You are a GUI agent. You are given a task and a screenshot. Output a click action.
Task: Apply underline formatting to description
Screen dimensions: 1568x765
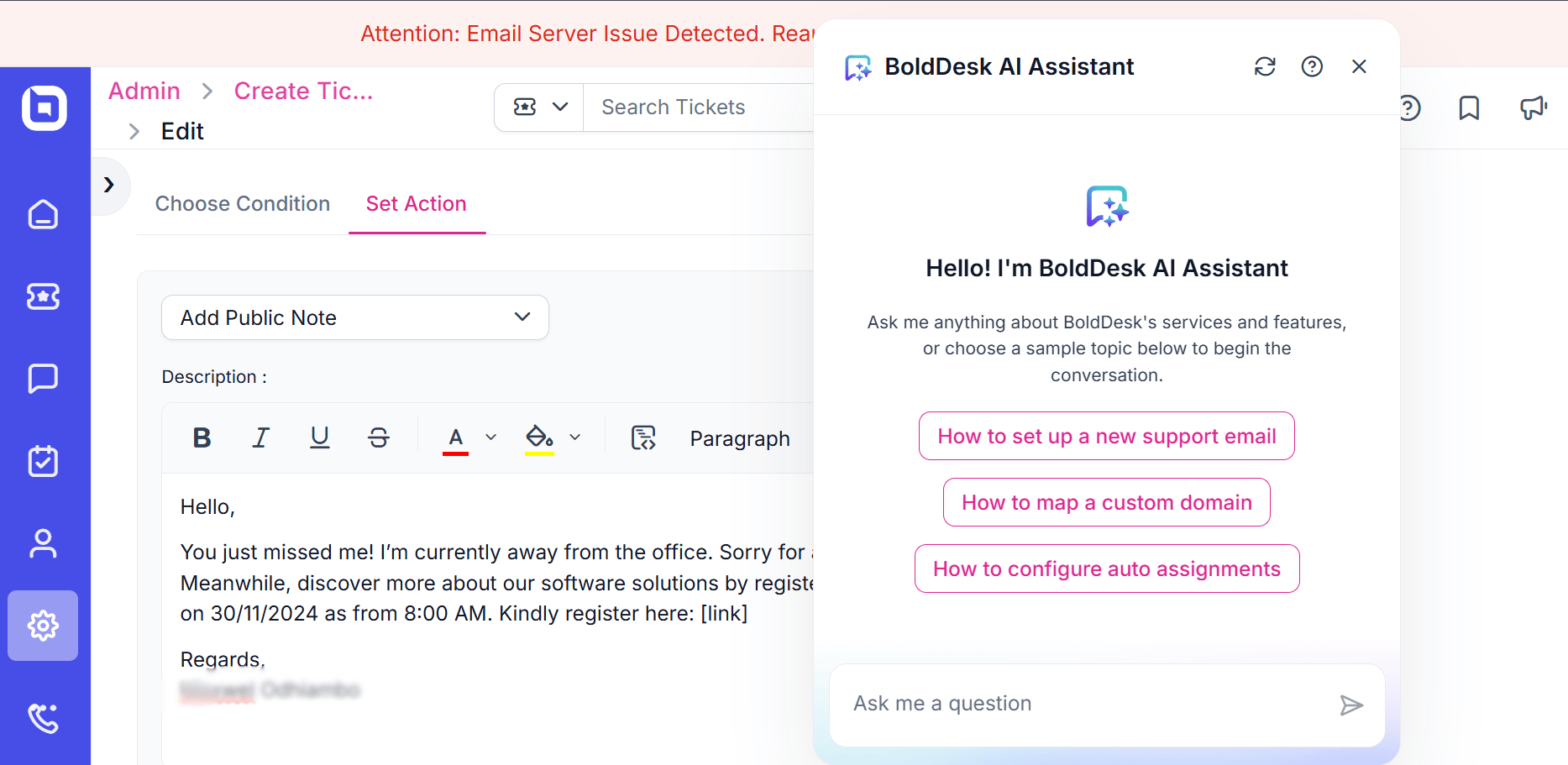tap(320, 438)
